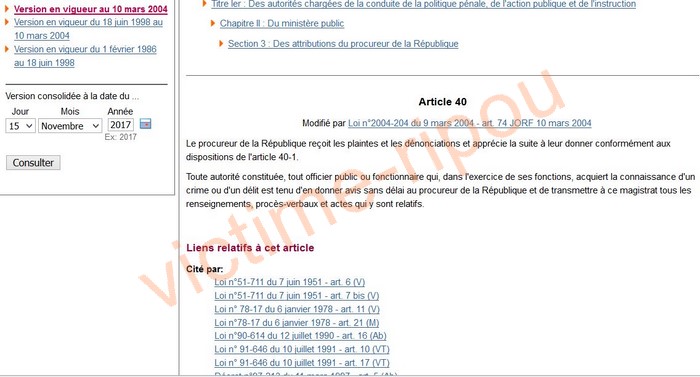The image size is (700, 377).
Task: Open the calendar date picker icon
Action: pyautogui.click(x=146, y=124)
